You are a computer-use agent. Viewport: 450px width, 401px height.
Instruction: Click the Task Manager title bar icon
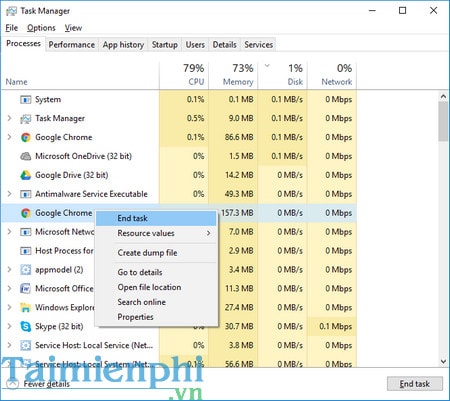coord(11,11)
